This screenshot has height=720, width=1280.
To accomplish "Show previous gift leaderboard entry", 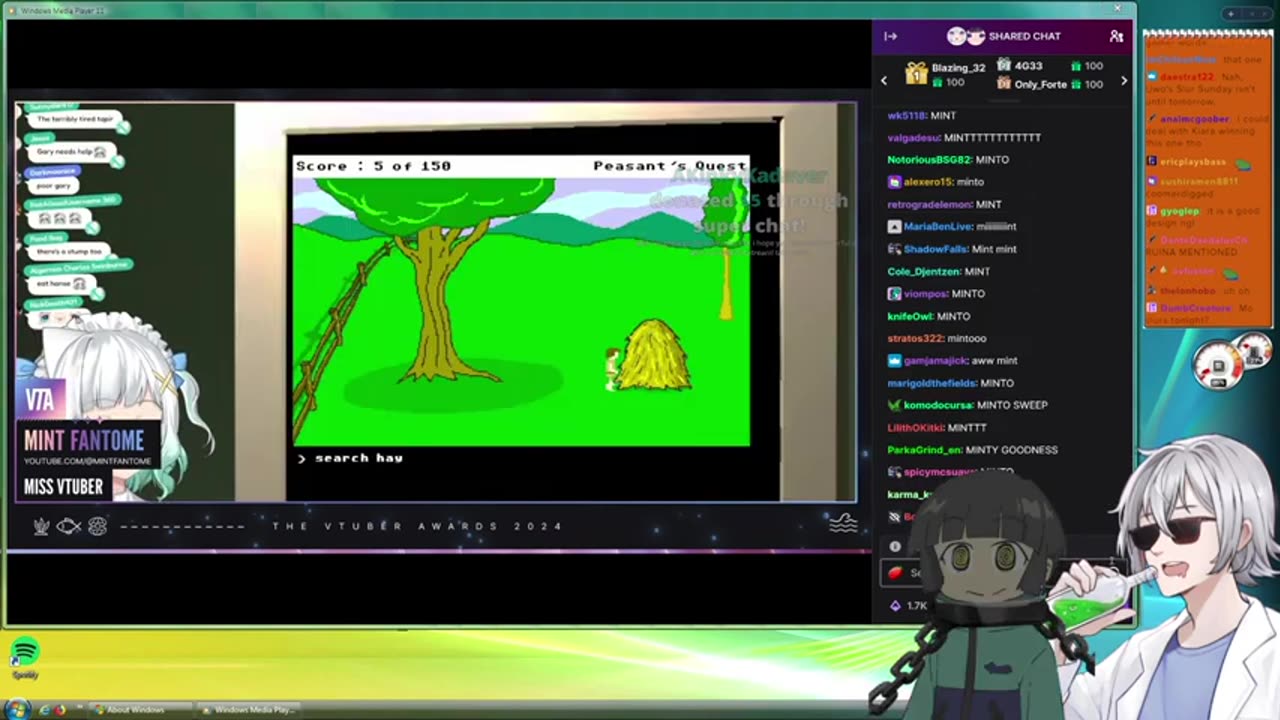I will coord(884,80).
